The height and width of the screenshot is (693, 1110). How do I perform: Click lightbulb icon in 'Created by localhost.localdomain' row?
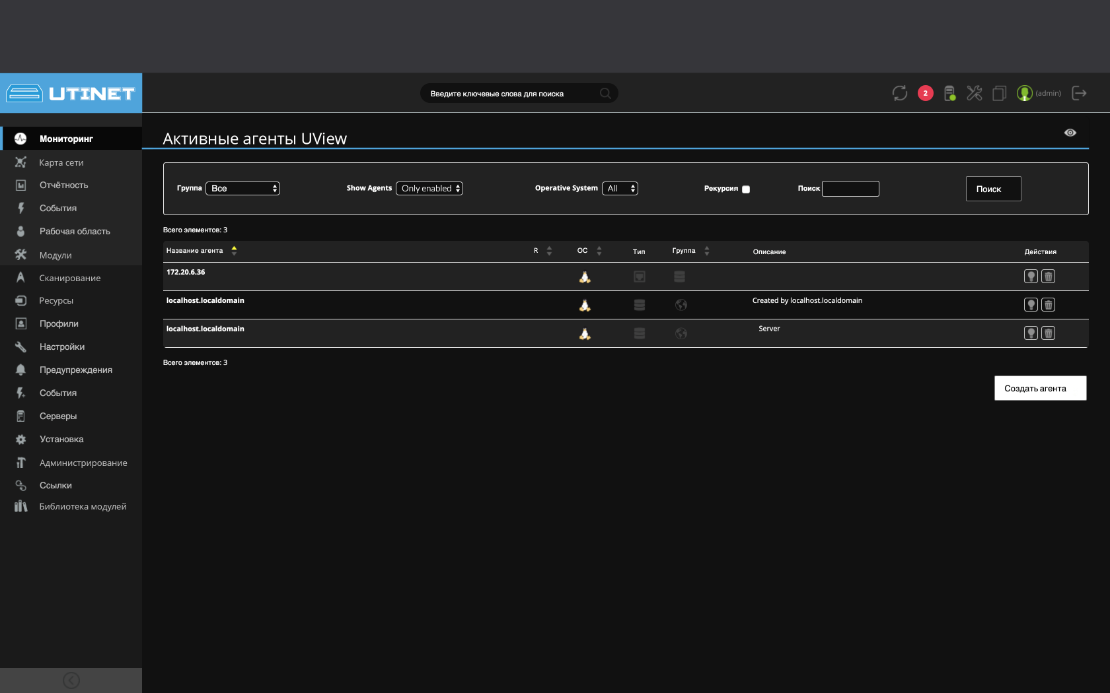(x=1031, y=304)
